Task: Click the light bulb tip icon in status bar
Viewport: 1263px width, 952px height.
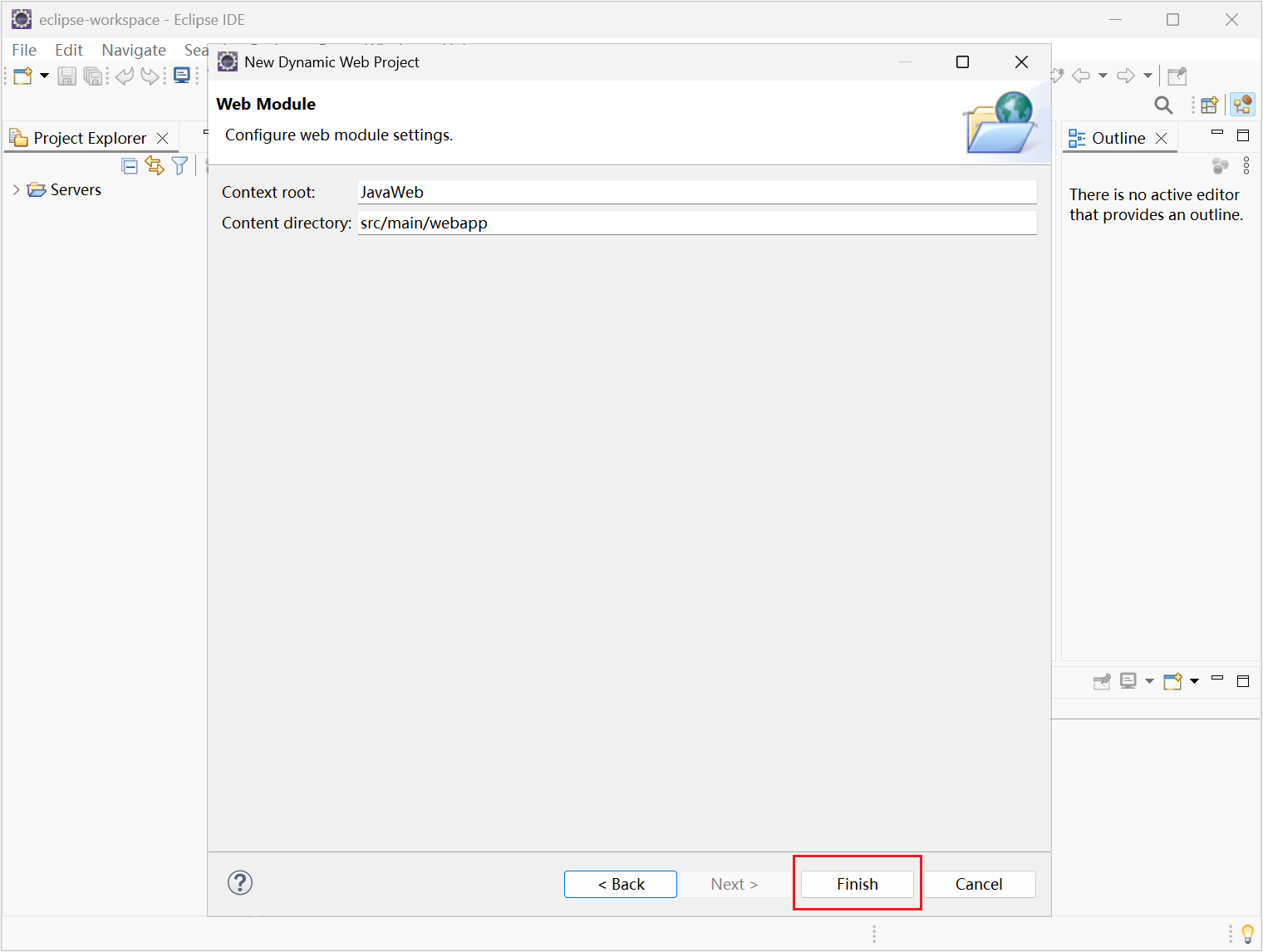Action: pyautogui.click(x=1247, y=934)
